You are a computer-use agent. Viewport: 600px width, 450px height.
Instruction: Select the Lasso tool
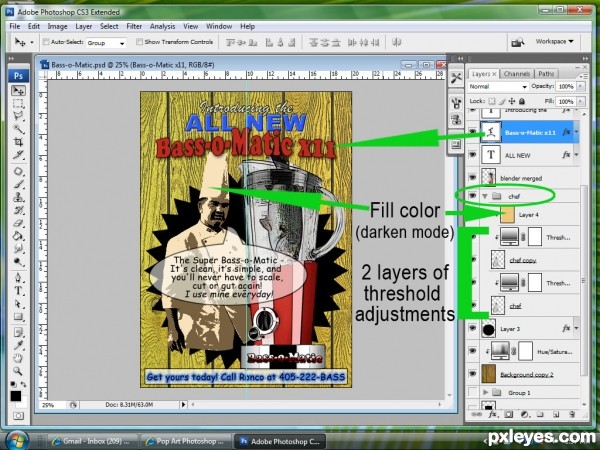(x=18, y=116)
